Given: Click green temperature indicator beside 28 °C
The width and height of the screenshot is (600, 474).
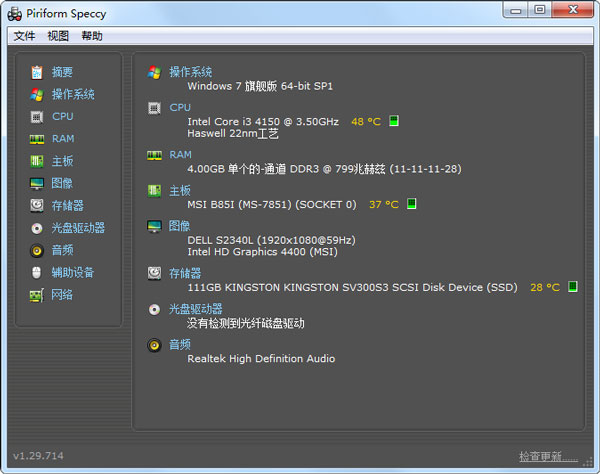Looking at the screenshot, I should [x=572, y=287].
